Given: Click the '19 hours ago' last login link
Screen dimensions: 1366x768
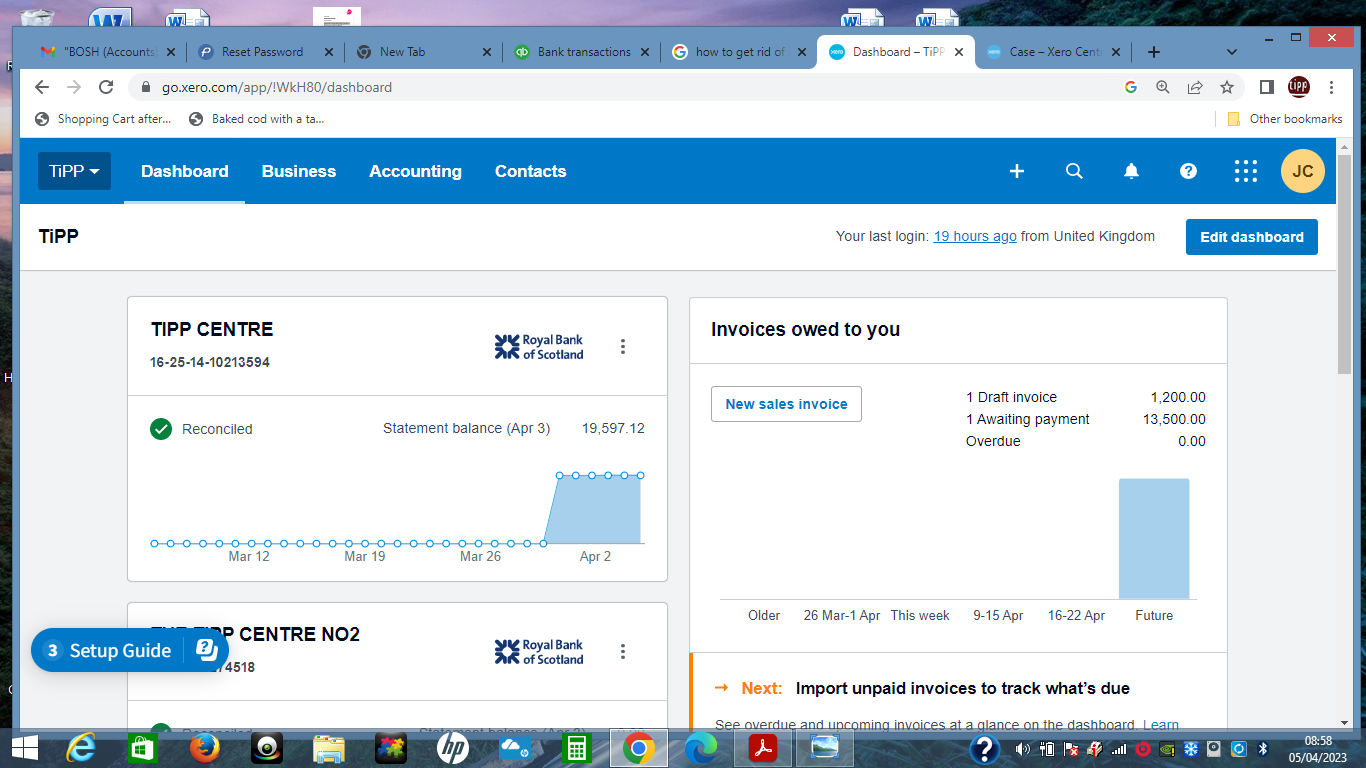Looking at the screenshot, I should point(975,237).
